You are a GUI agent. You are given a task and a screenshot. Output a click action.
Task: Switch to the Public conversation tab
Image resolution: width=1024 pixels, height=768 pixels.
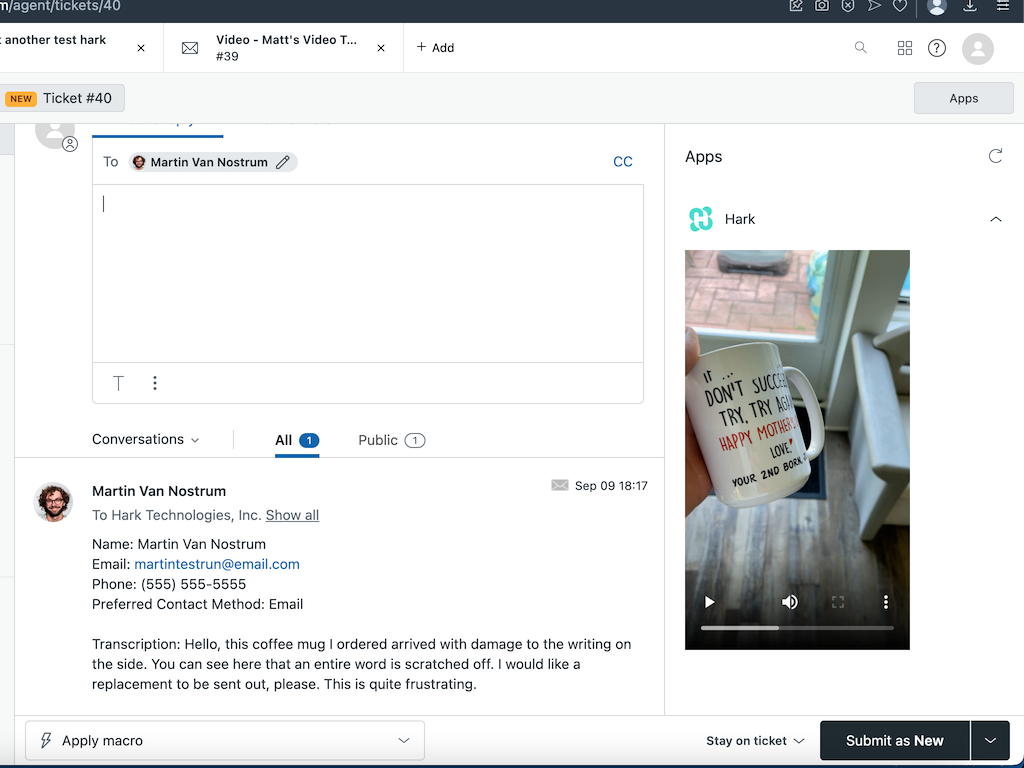click(391, 440)
